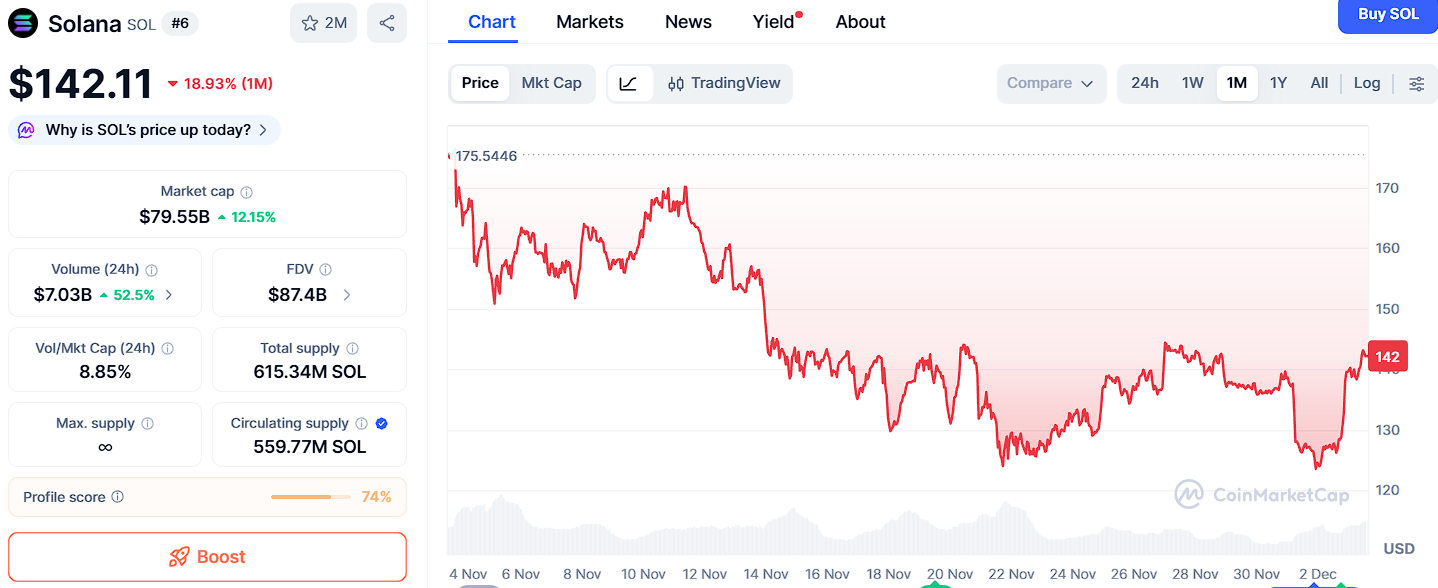The height and width of the screenshot is (588, 1438).
Task: Open the CoinMarketCap logo watermark on the chart
Action: 1262,495
